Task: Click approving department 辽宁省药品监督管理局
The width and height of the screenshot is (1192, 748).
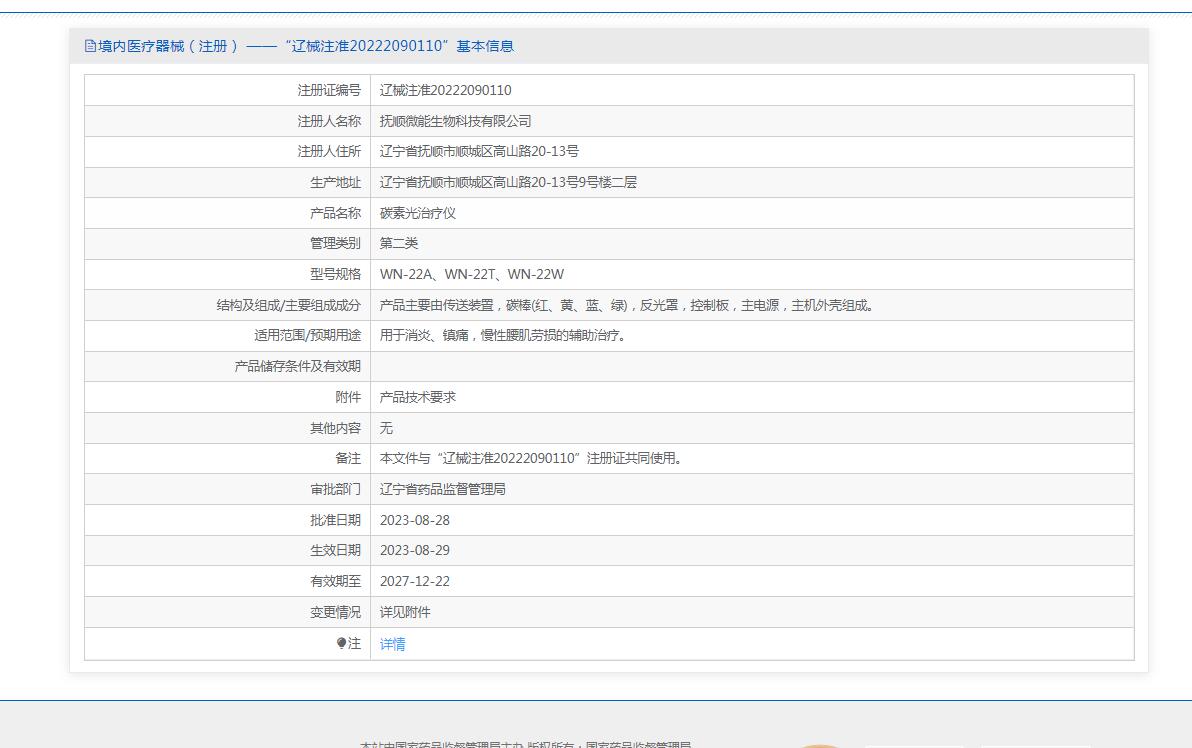Action: pyautogui.click(x=442, y=490)
